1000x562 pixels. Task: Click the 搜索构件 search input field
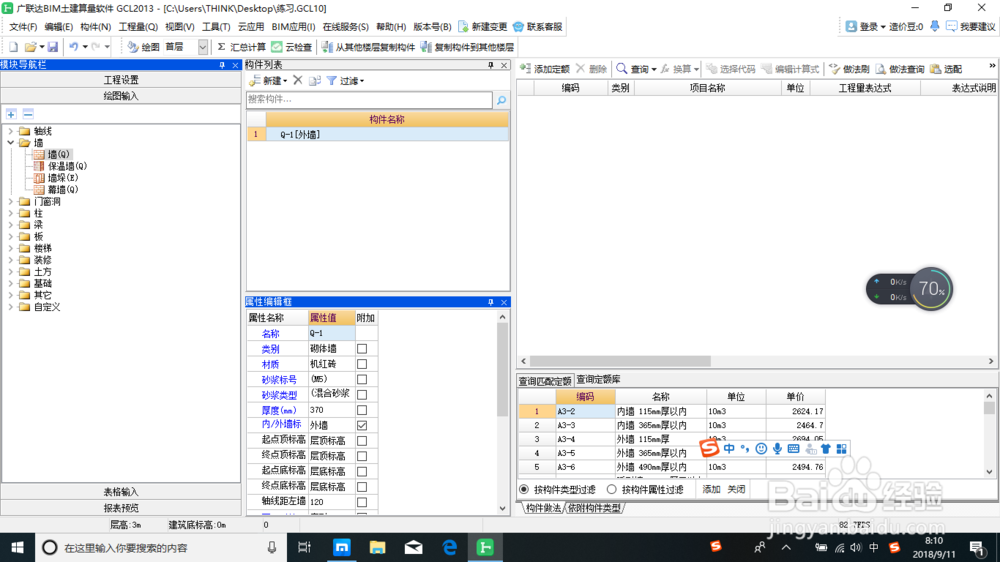point(369,100)
